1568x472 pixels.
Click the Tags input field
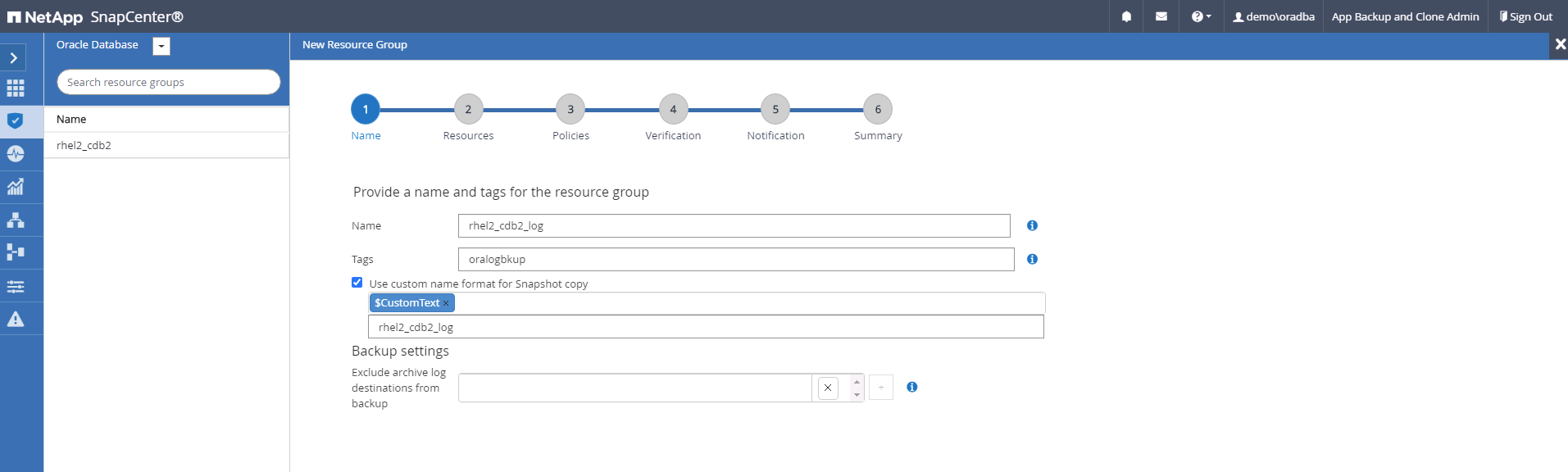pyautogui.click(x=735, y=260)
